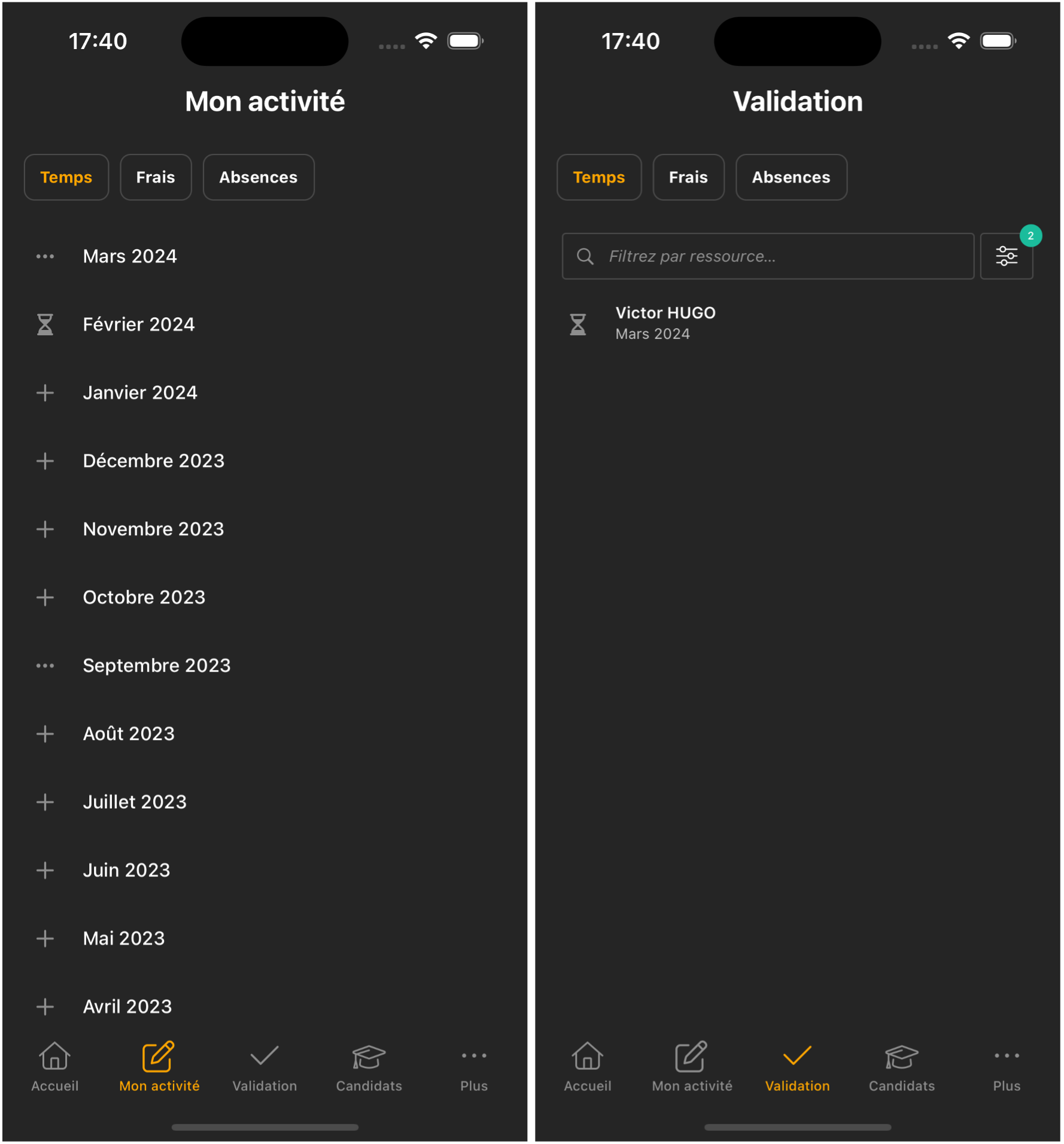The height and width of the screenshot is (1144, 1064).
Task: Click the magnifier icon in the search field
Action: (585, 257)
